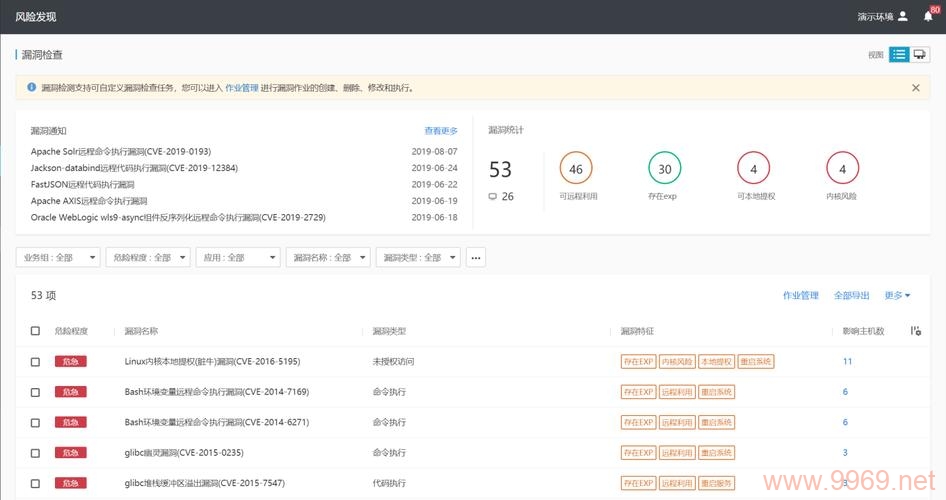
Task: Click the ellipsis more-filters button
Action: [476, 258]
